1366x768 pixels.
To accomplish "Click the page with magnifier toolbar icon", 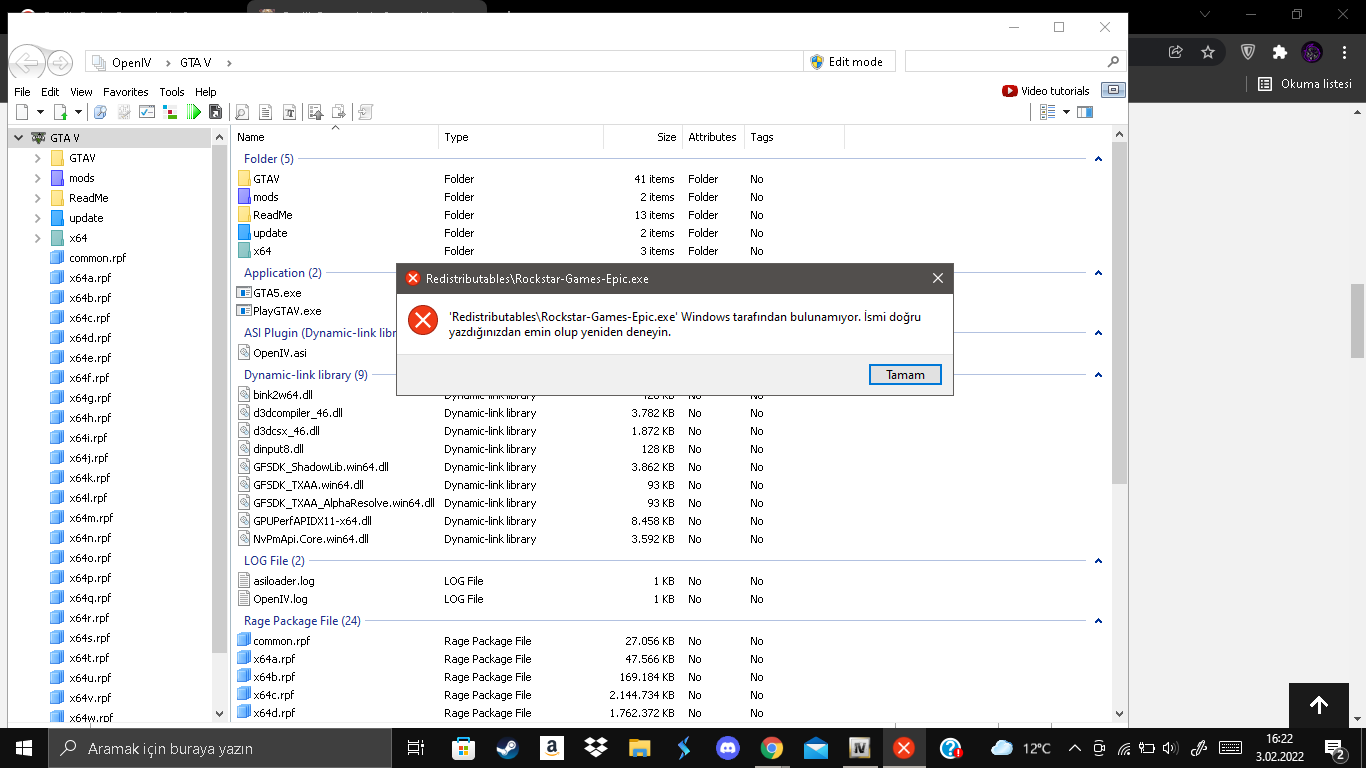I will point(242,112).
